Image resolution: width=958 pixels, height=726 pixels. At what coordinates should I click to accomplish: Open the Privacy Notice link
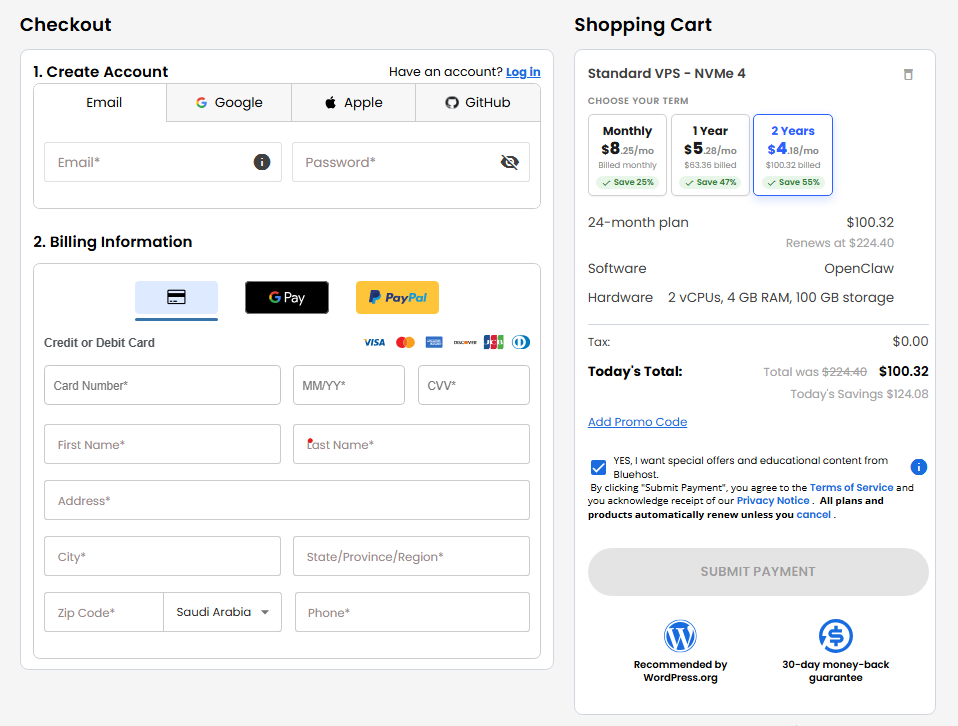click(x=773, y=500)
